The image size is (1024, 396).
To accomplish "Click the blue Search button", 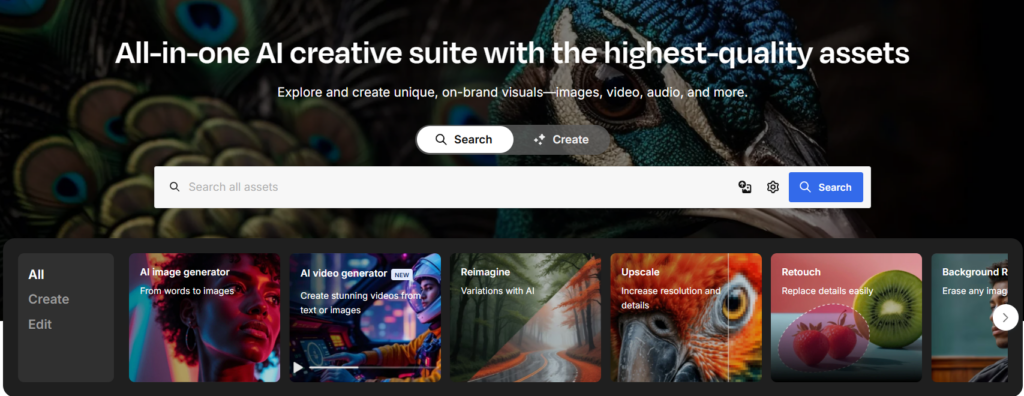I will click(825, 187).
